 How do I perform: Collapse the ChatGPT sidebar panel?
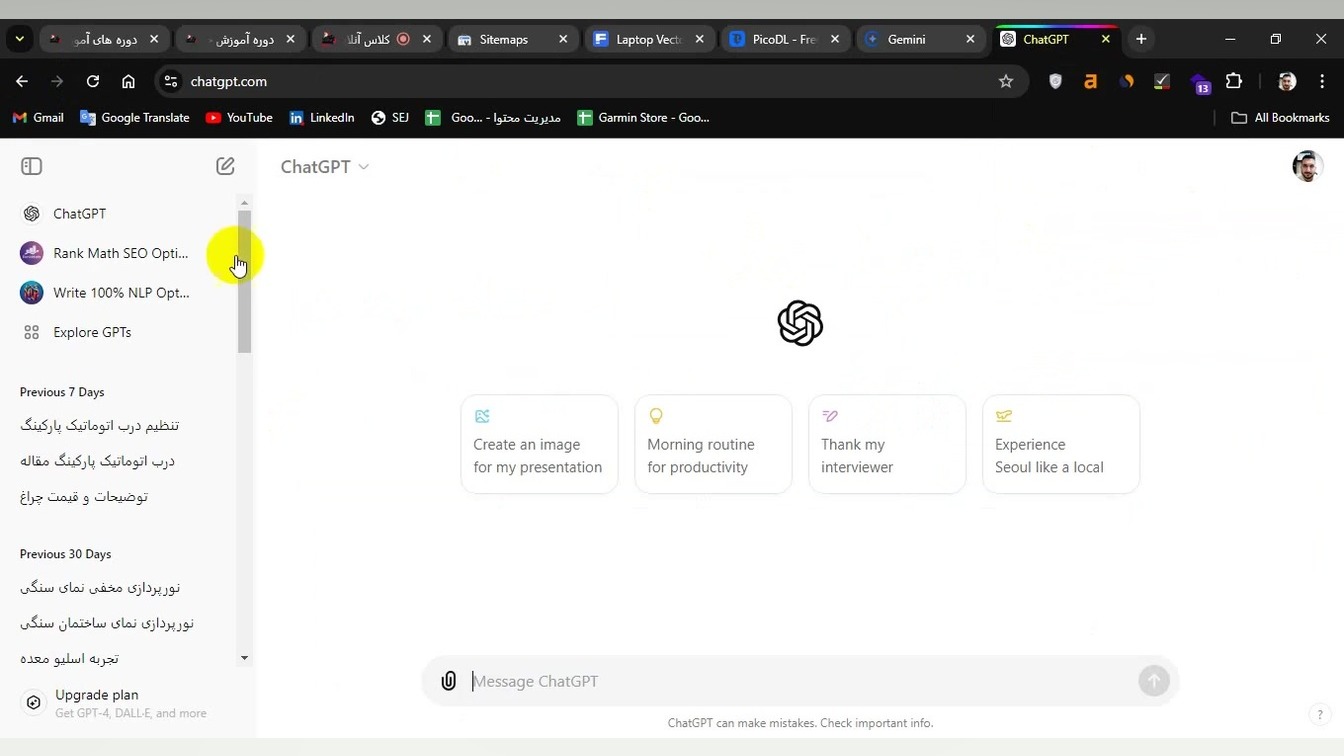coord(31,166)
